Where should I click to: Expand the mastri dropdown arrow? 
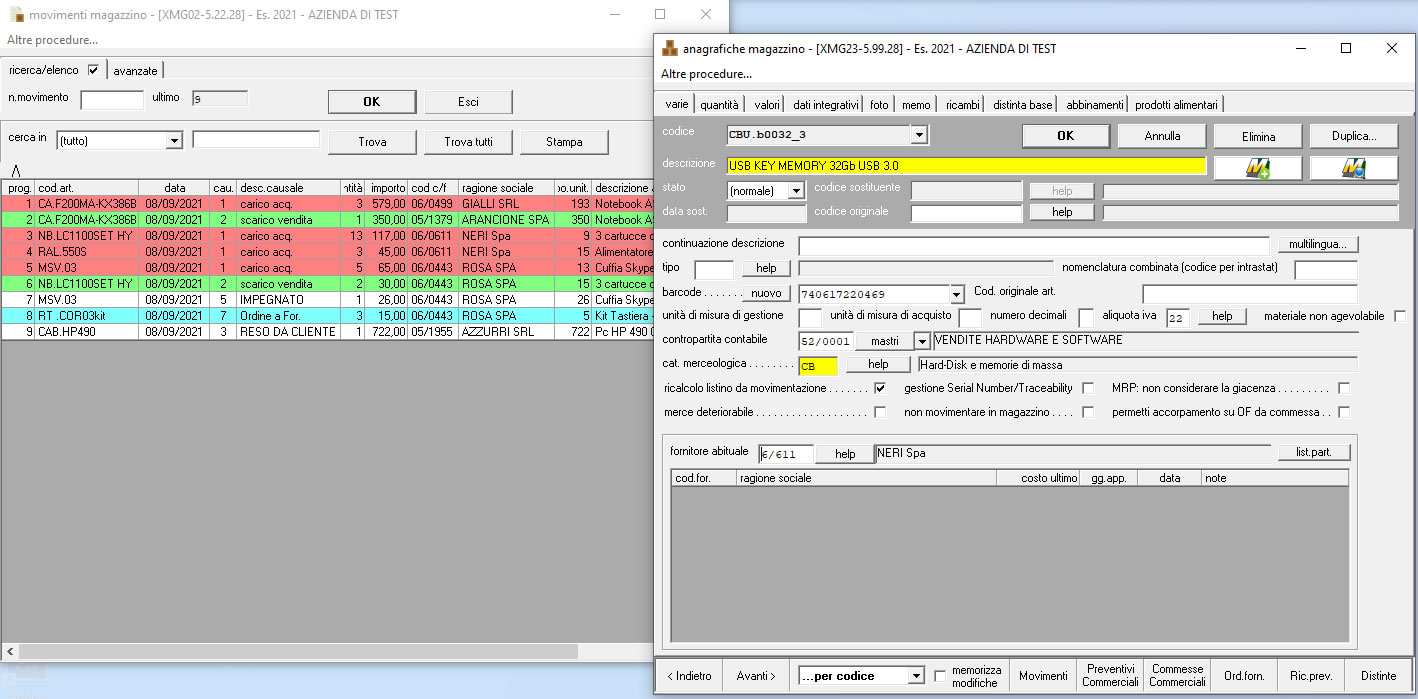pyautogui.click(x=922, y=341)
